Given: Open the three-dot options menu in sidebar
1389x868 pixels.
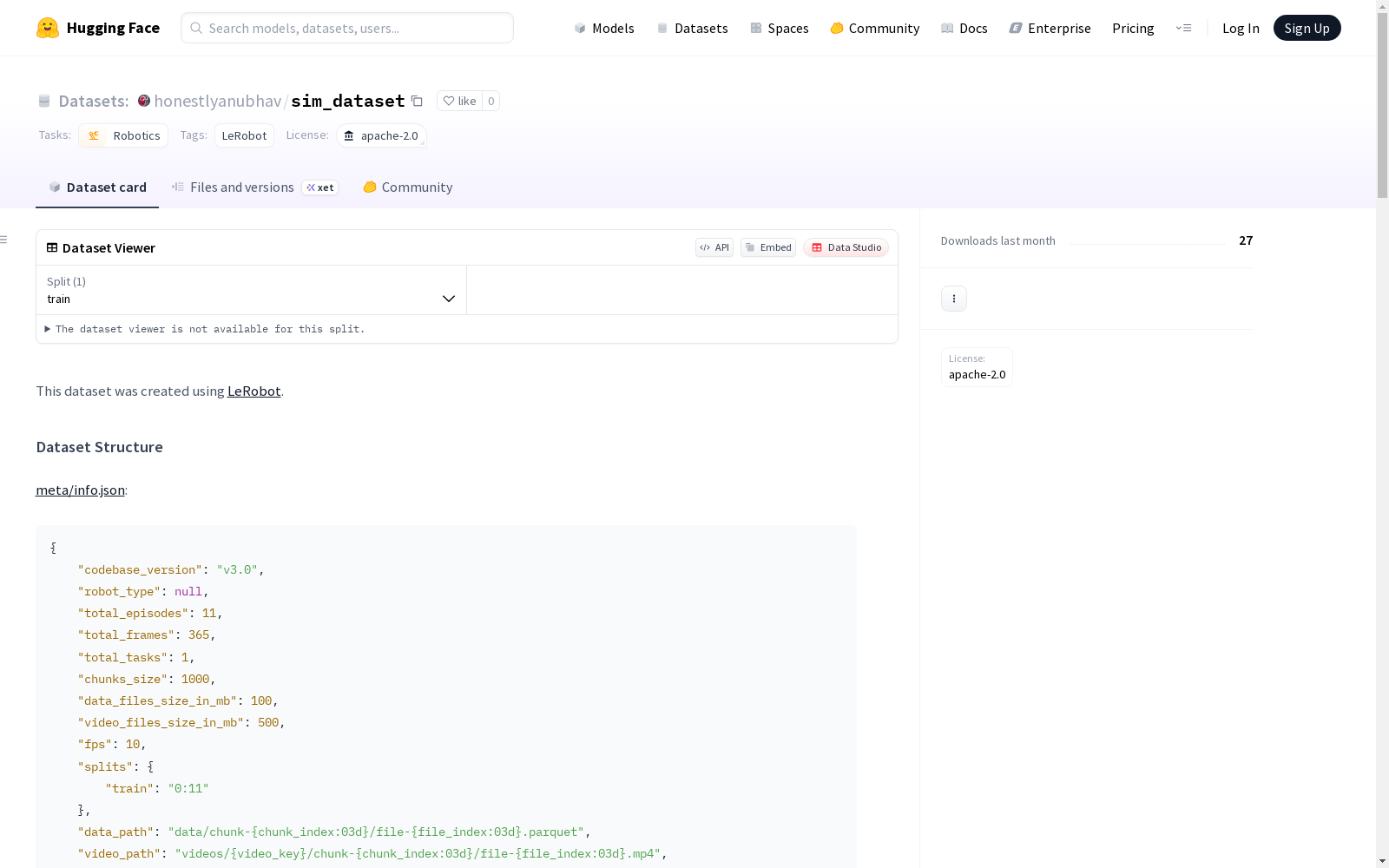Looking at the screenshot, I should click(x=954, y=299).
